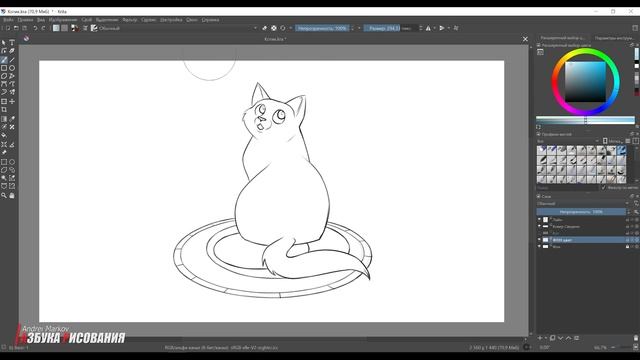The image size is (640, 360).
Task: Open the 'Фильтр' menu
Action: click(x=130, y=20)
